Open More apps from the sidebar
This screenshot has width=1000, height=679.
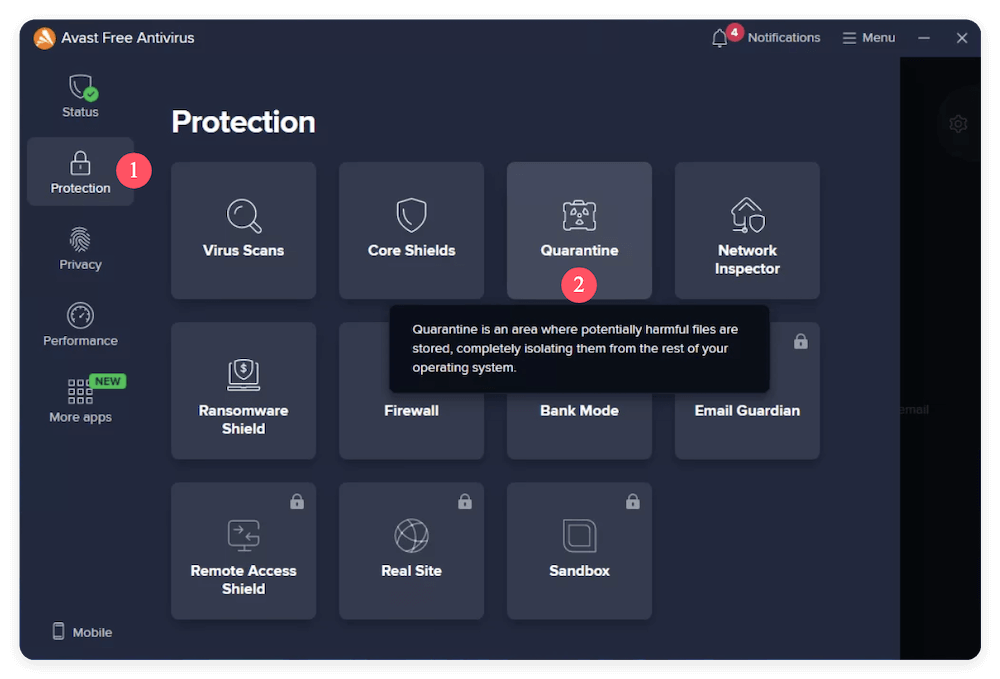tap(80, 400)
